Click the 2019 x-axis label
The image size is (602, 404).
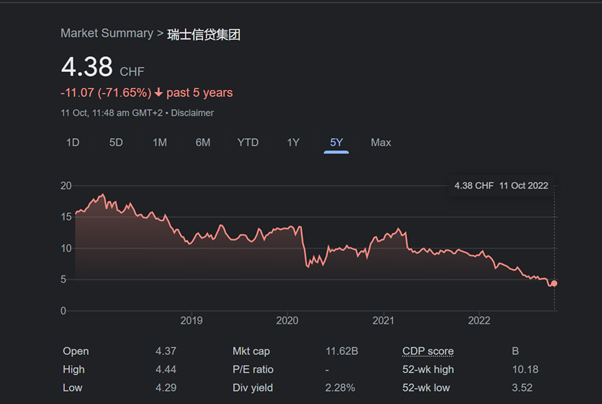(191, 321)
